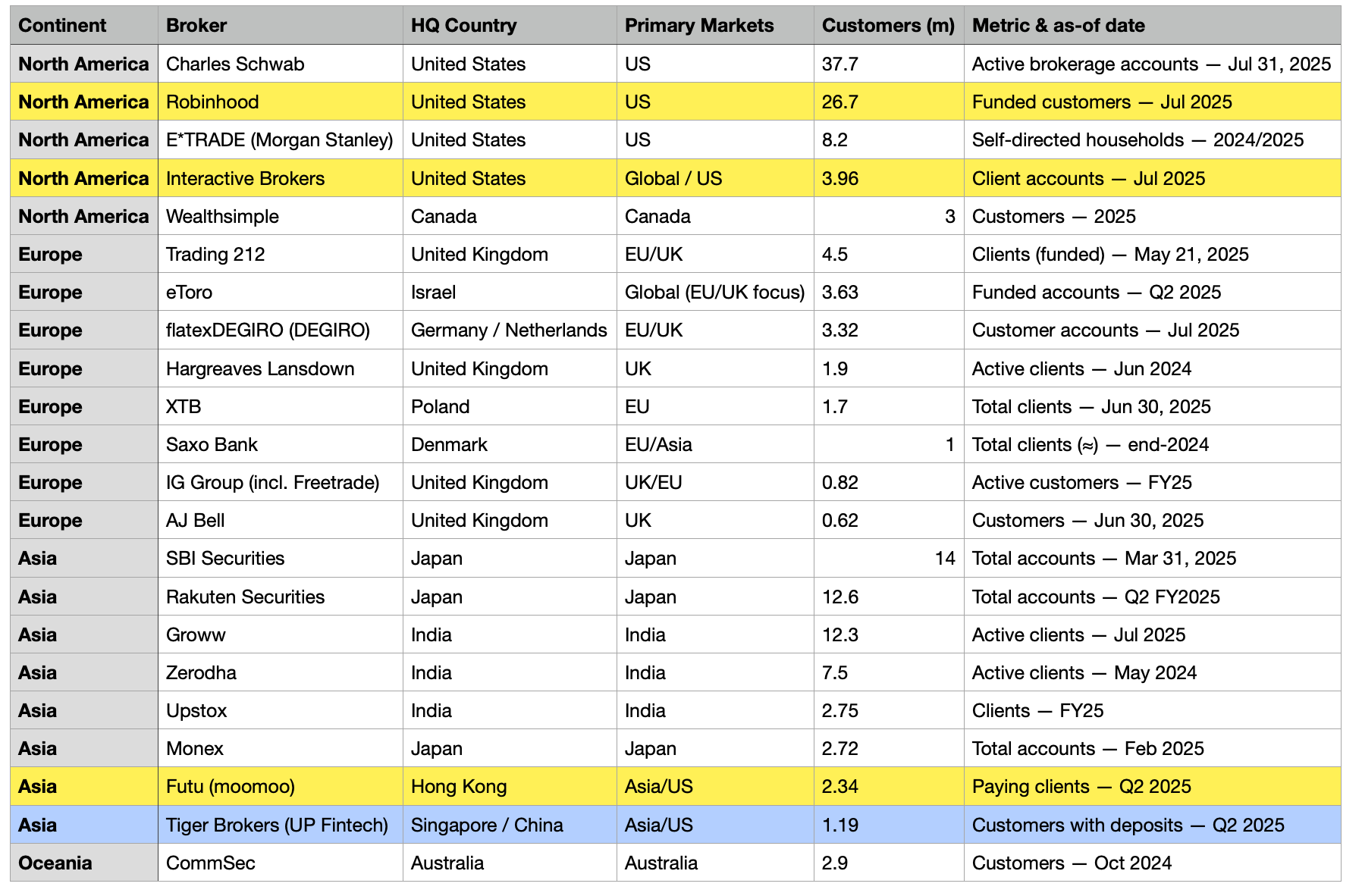Select the Interactive Brokers cell
The width and height of the screenshot is (1362, 896).
click(x=281, y=178)
